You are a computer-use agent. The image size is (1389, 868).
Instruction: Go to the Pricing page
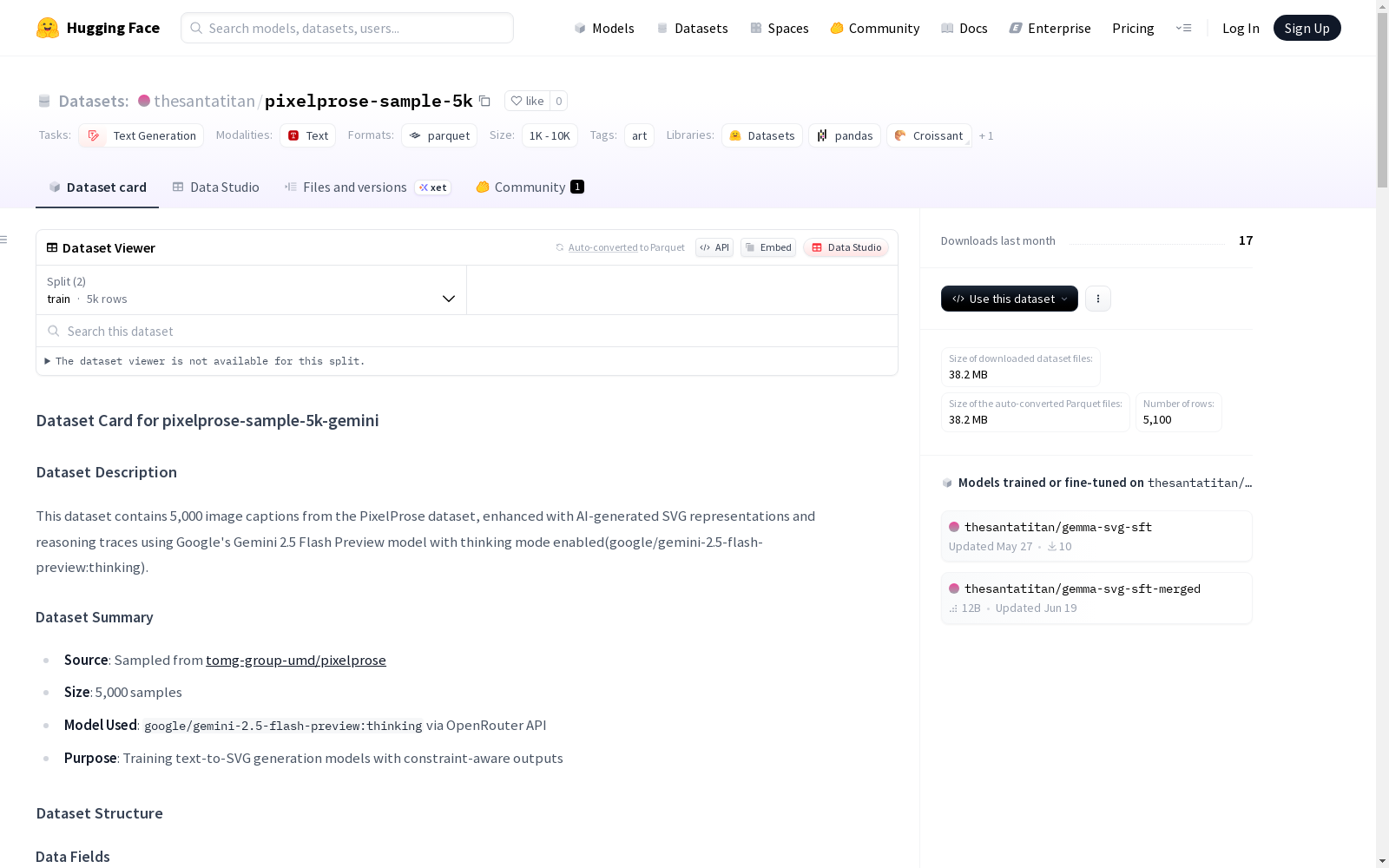pos(1133,28)
